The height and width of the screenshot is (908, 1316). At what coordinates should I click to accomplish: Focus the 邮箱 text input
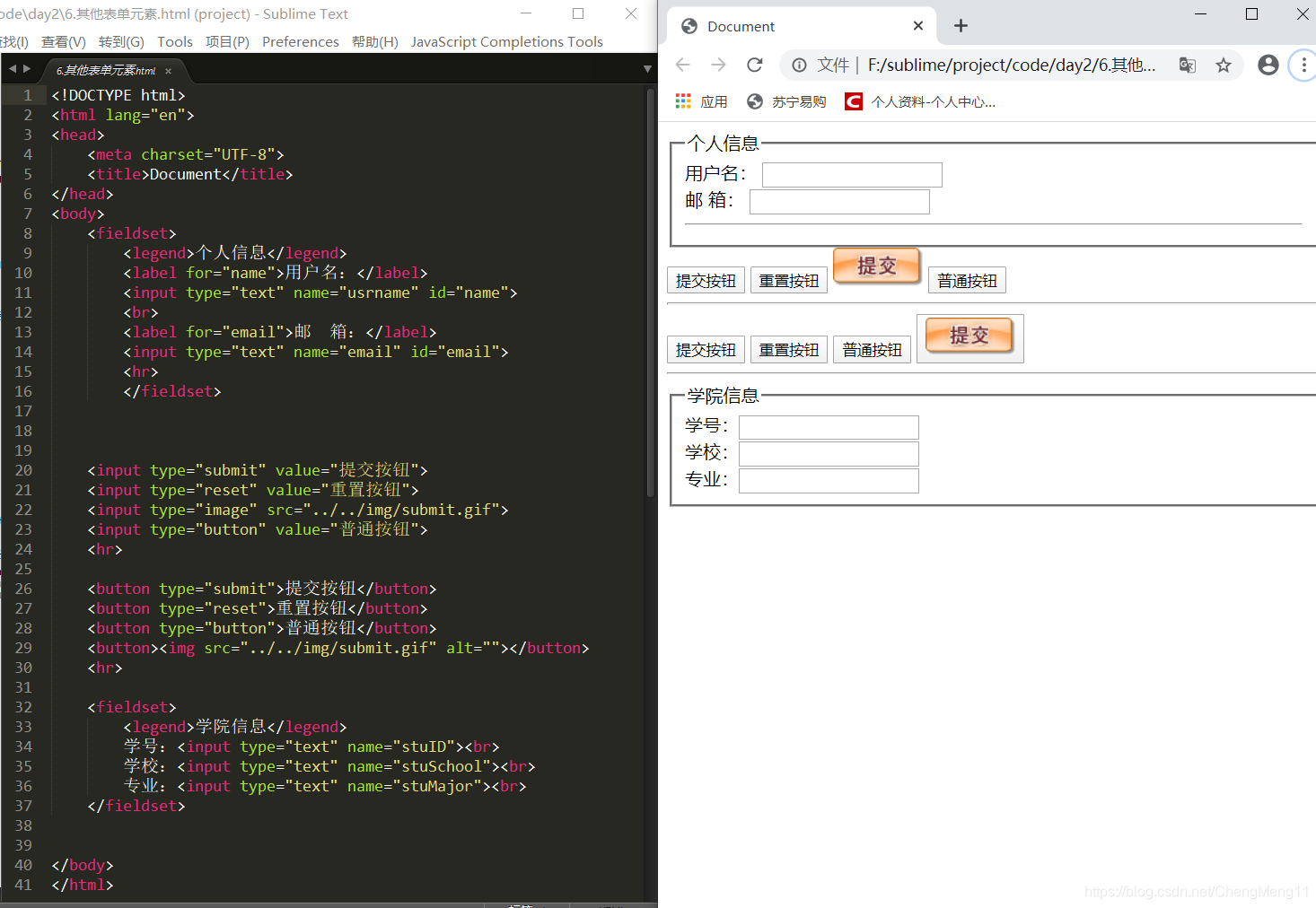click(x=839, y=202)
